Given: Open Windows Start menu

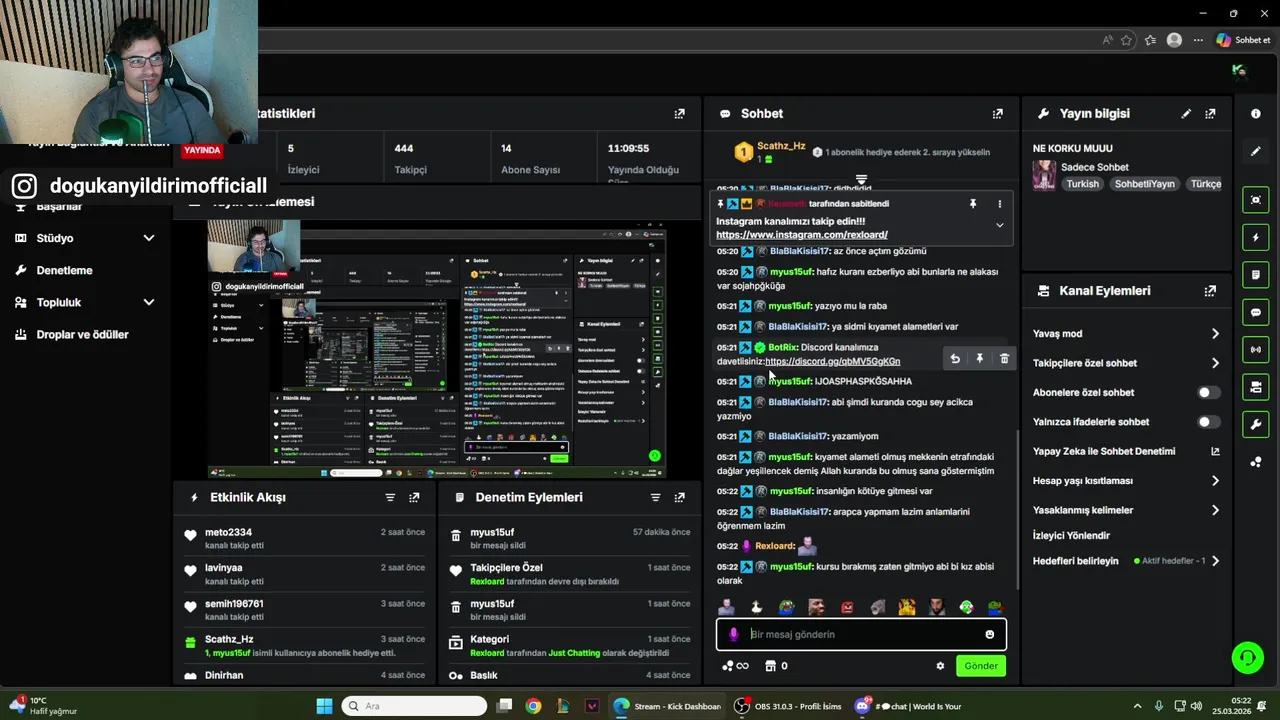Looking at the screenshot, I should coord(324,706).
